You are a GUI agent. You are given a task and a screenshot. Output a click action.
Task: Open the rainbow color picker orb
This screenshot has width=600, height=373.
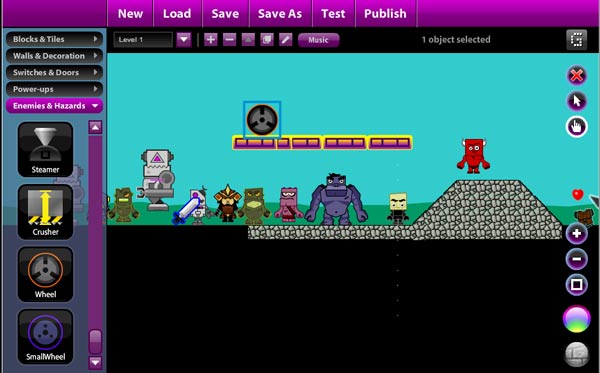(577, 319)
